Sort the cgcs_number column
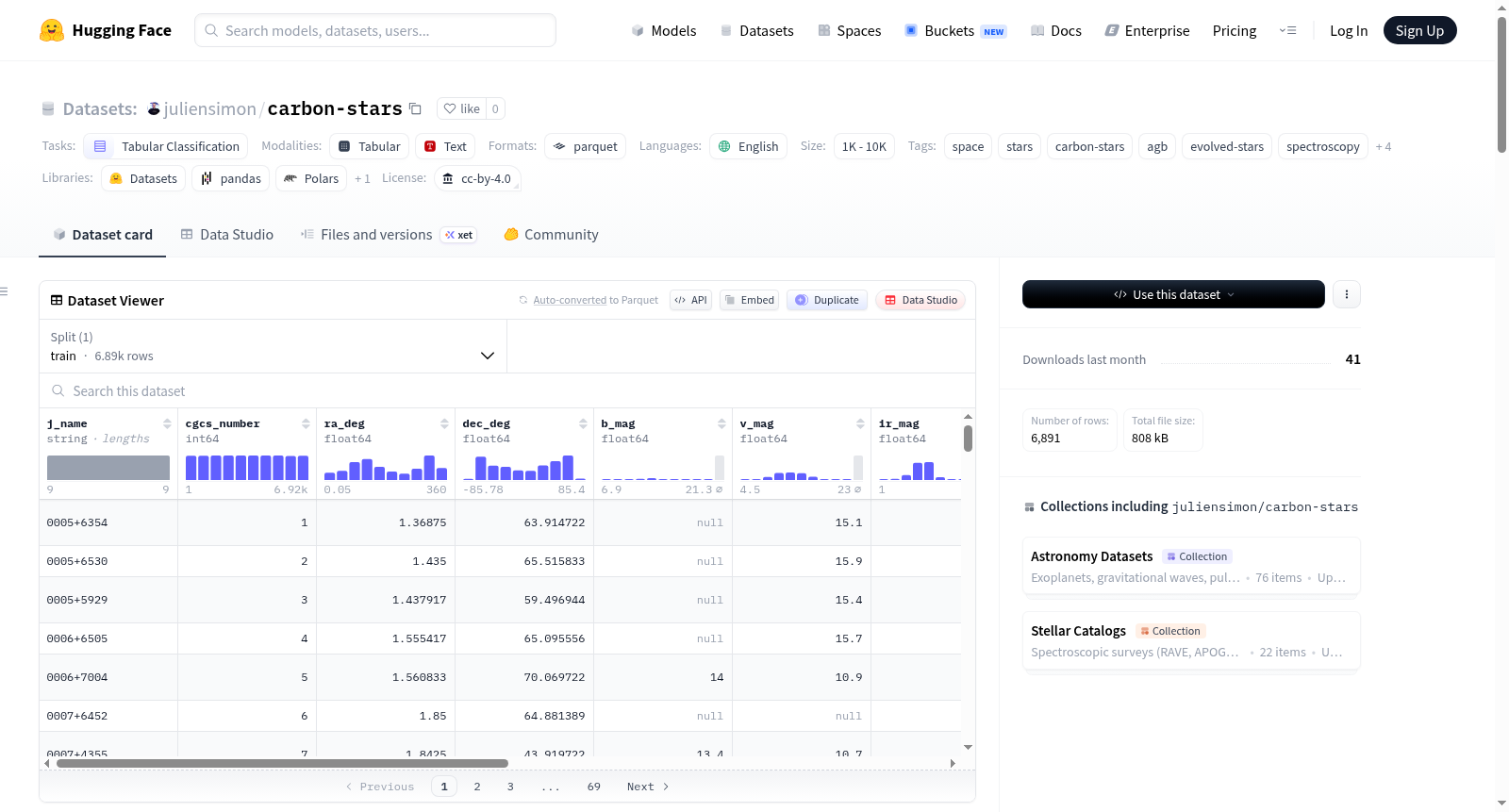Viewport: 1509px width, 812px height. point(306,423)
